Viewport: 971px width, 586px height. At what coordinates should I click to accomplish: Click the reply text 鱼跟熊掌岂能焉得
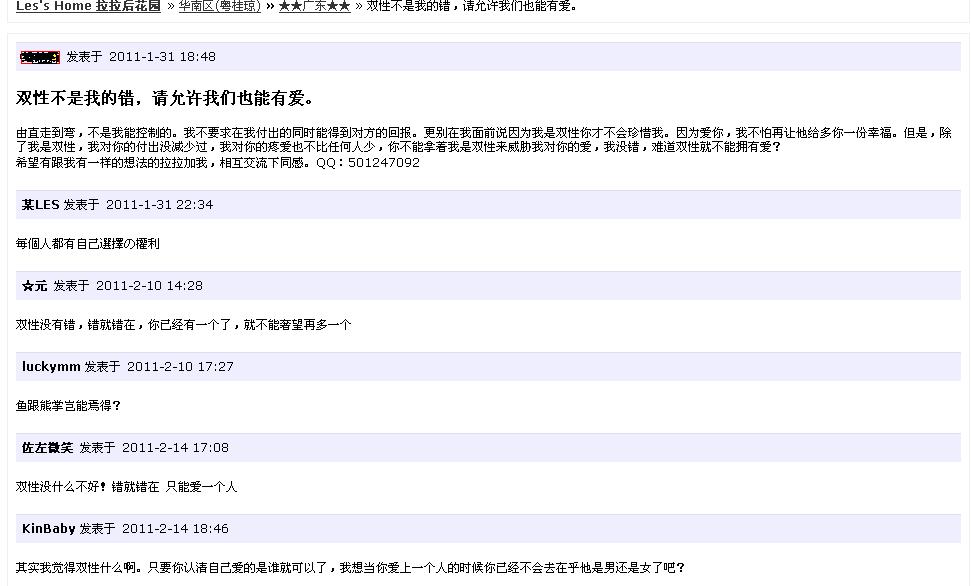click(68, 406)
